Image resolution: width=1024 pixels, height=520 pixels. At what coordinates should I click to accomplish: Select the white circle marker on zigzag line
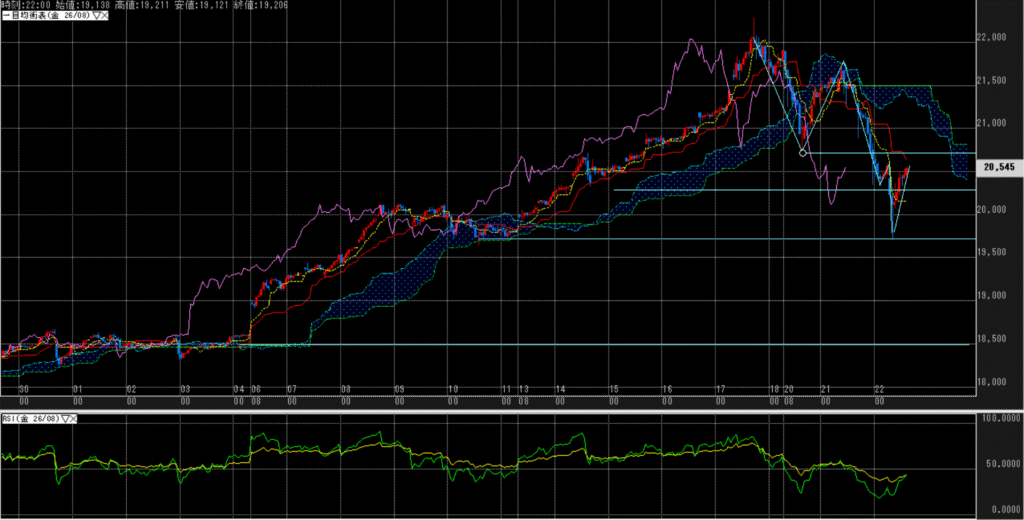point(803,153)
